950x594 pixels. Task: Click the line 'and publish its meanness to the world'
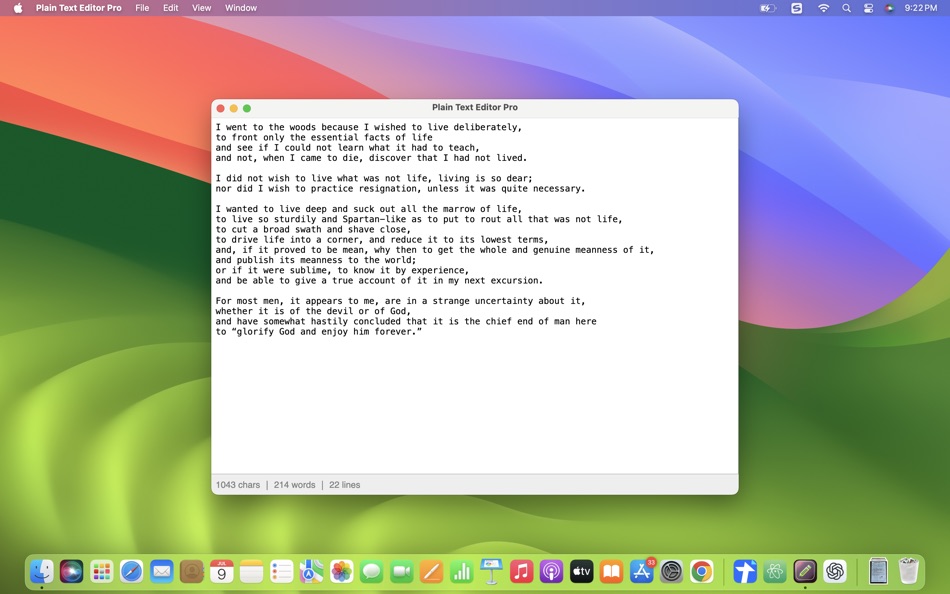coord(316,260)
